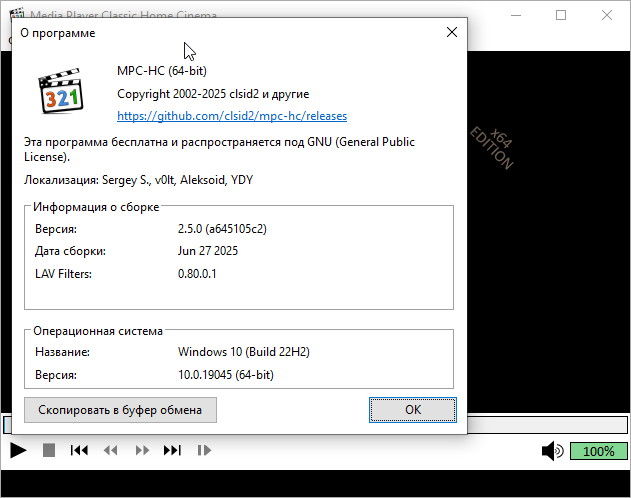Close the Media Player Classic main window
631x498 pixels.
tap(607, 15)
